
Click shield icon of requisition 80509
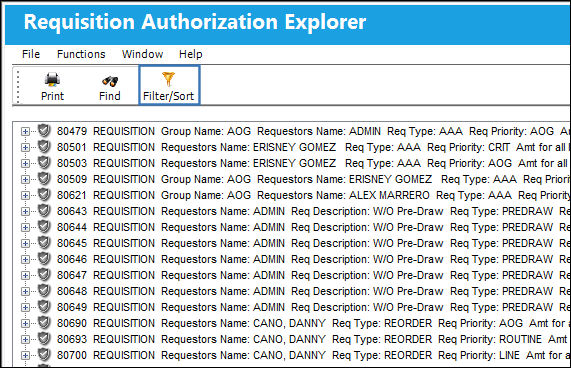[x=44, y=178]
